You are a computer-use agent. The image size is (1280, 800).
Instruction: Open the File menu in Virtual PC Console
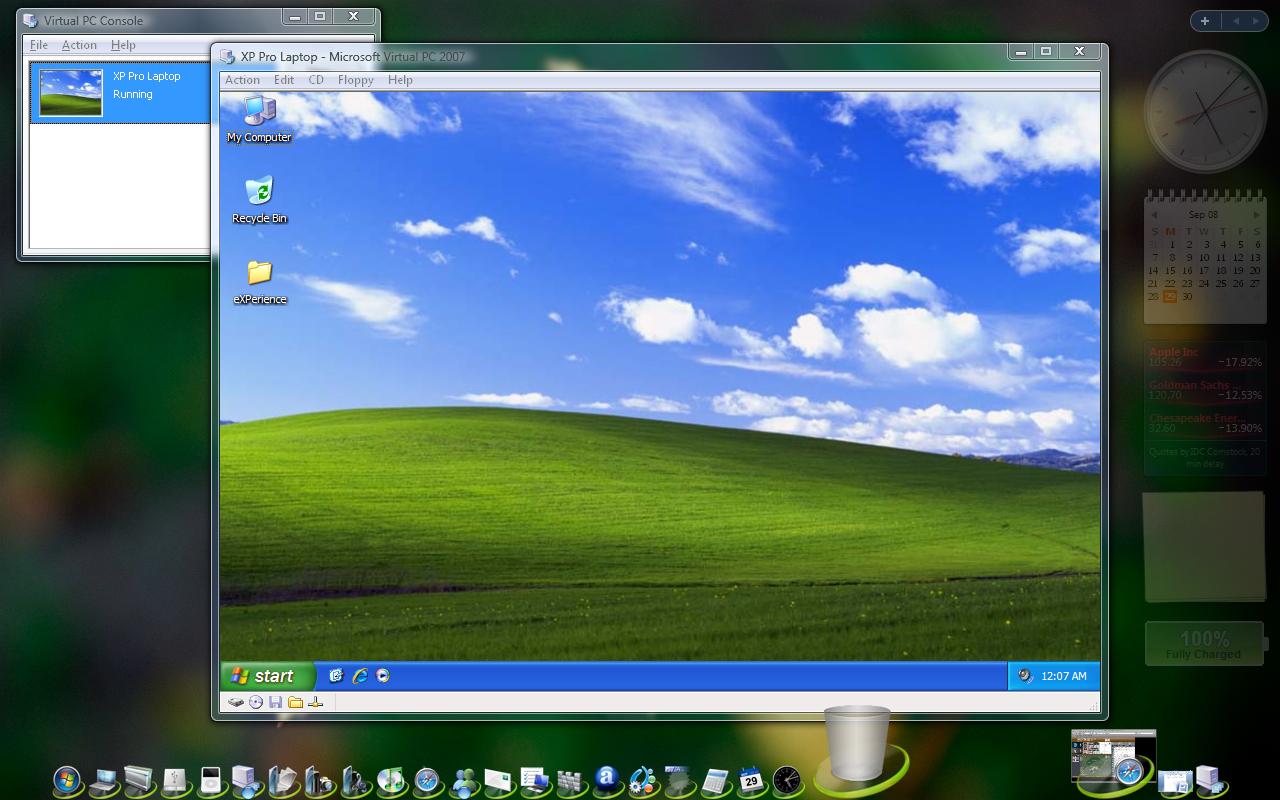coord(38,45)
